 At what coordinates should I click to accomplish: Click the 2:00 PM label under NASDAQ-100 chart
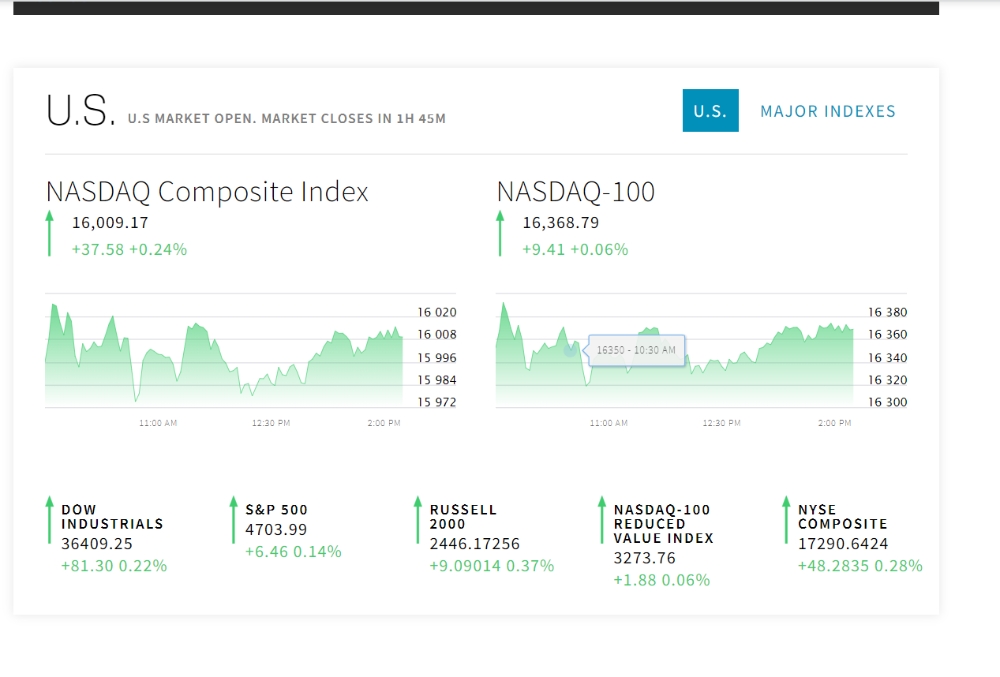(835, 423)
